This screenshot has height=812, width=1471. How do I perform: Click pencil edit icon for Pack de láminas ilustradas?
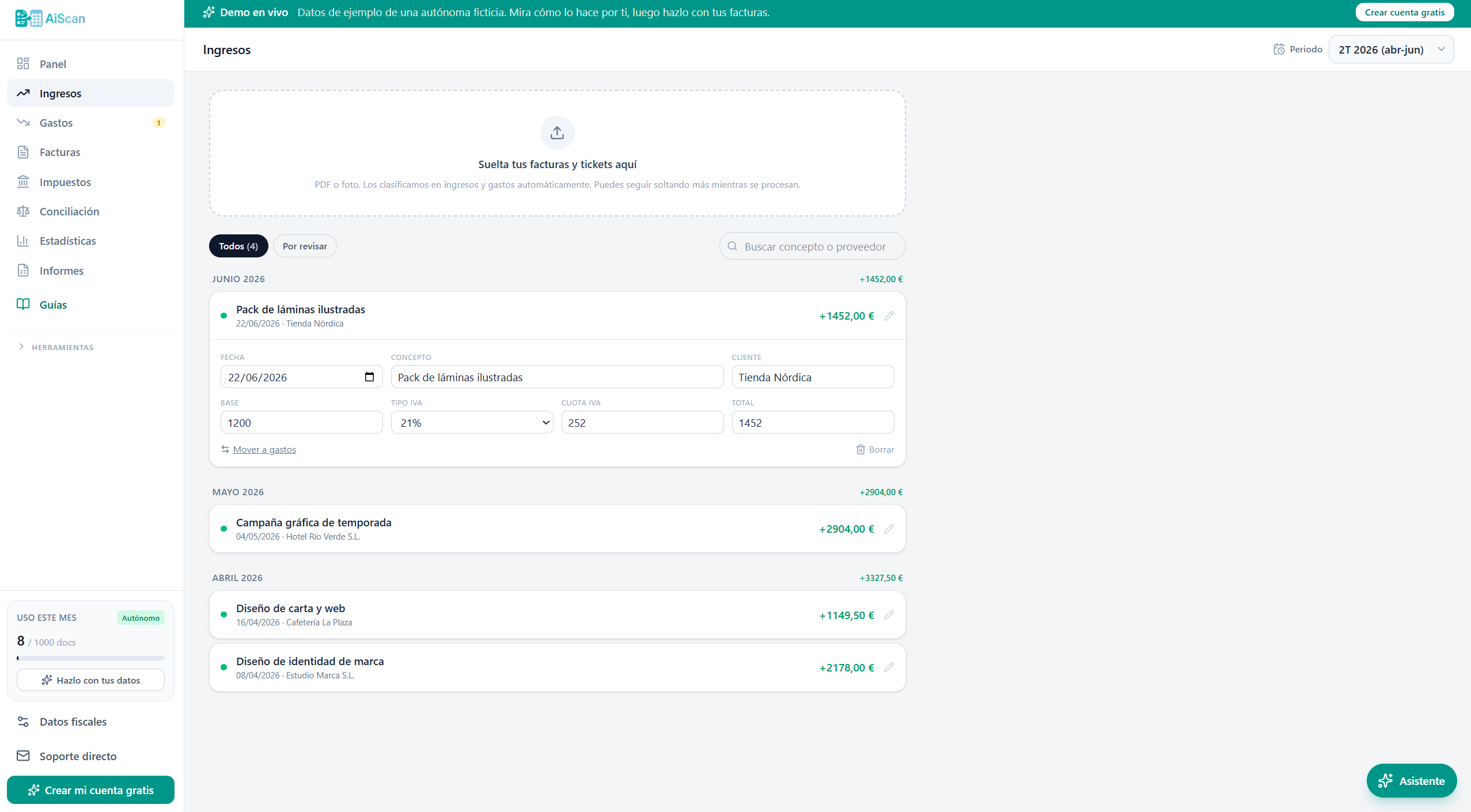pyautogui.click(x=889, y=316)
